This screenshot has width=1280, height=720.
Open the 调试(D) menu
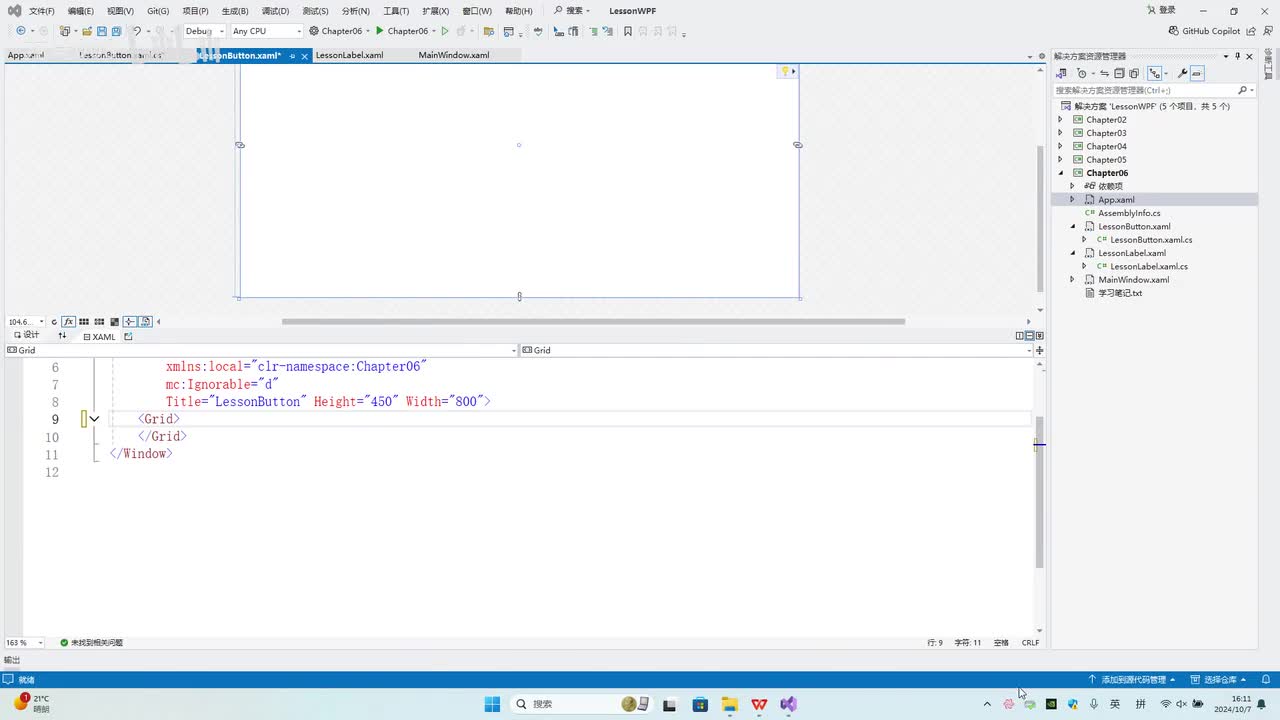[x=275, y=11]
